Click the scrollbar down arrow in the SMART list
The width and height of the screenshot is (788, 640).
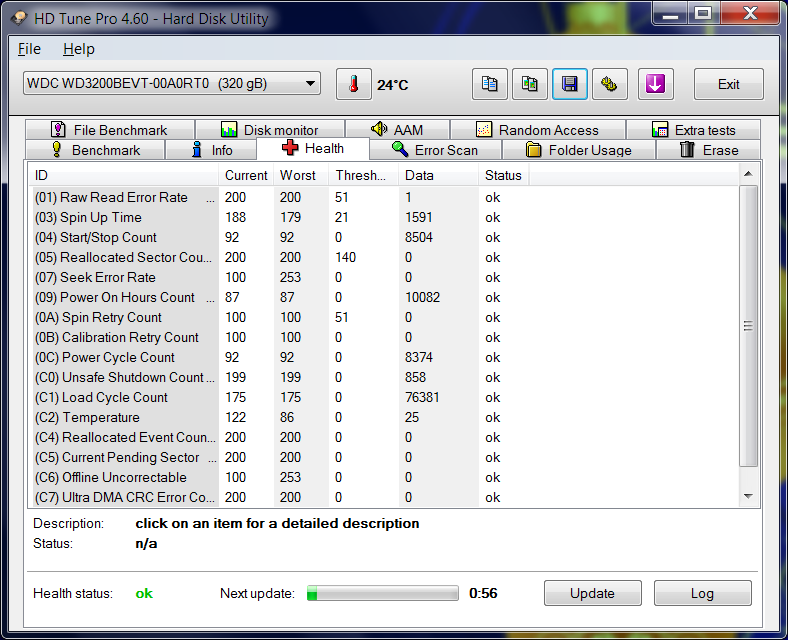tap(748, 496)
